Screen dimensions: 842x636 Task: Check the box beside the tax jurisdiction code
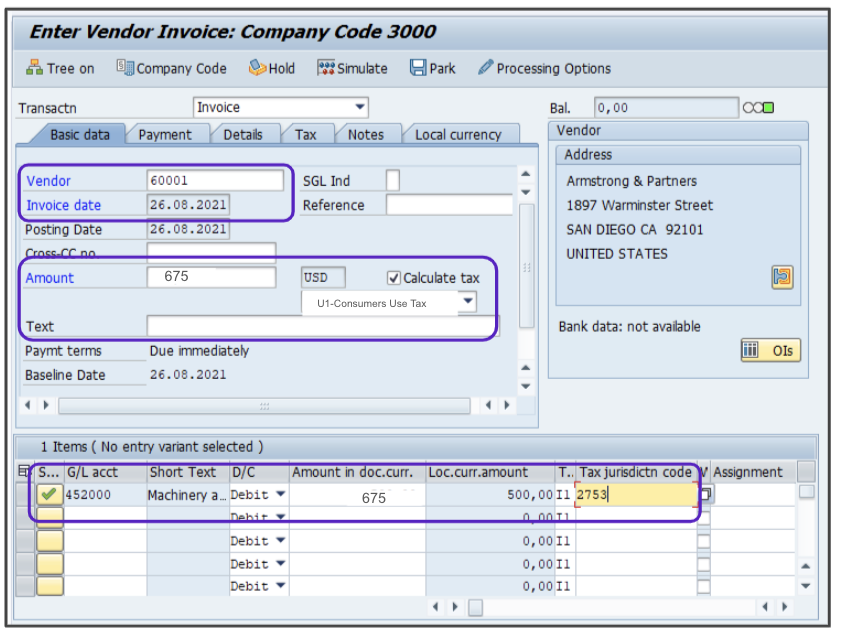point(705,494)
